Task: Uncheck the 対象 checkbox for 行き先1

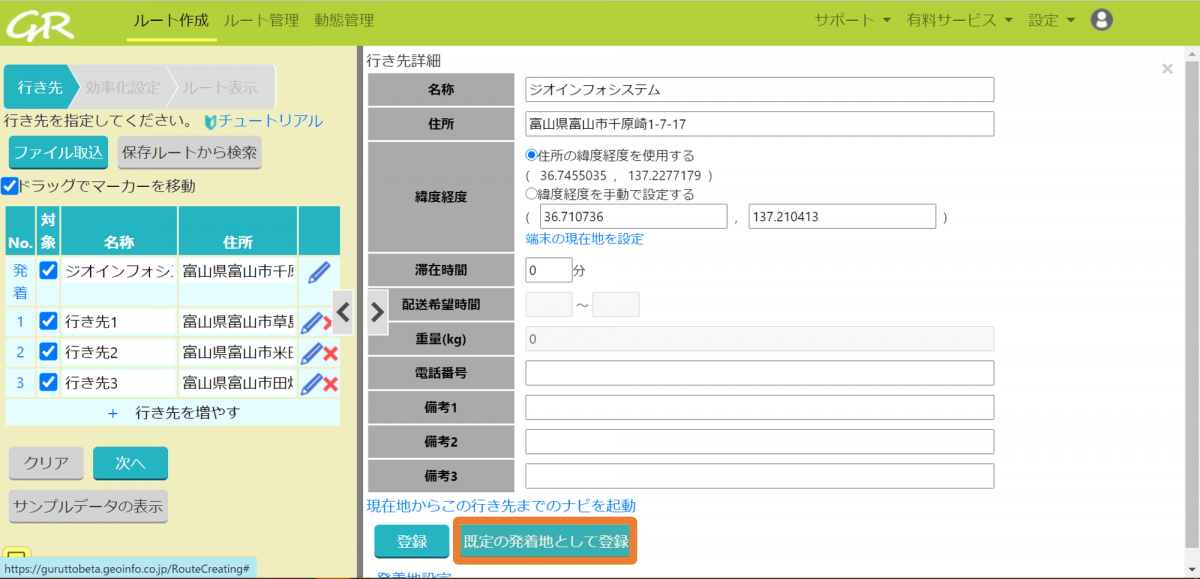Action: tap(48, 321)
